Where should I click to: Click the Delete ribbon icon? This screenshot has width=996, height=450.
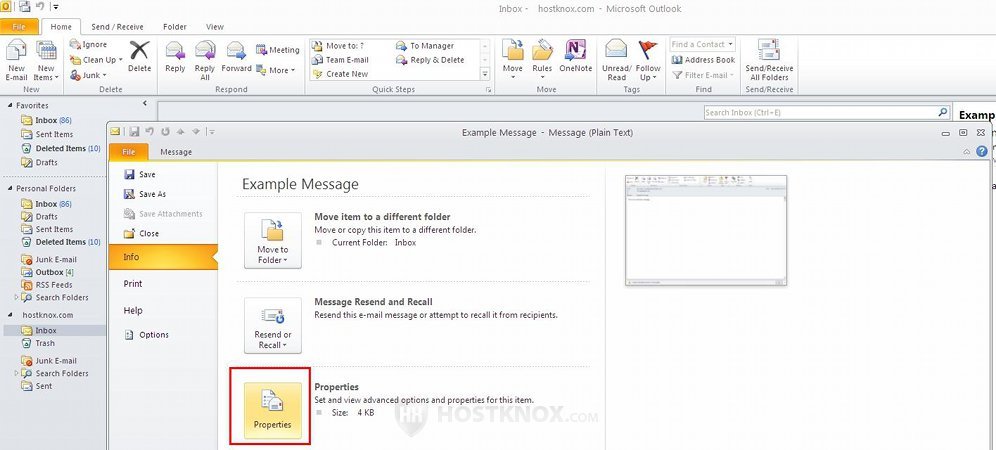(x=139, y=56)
